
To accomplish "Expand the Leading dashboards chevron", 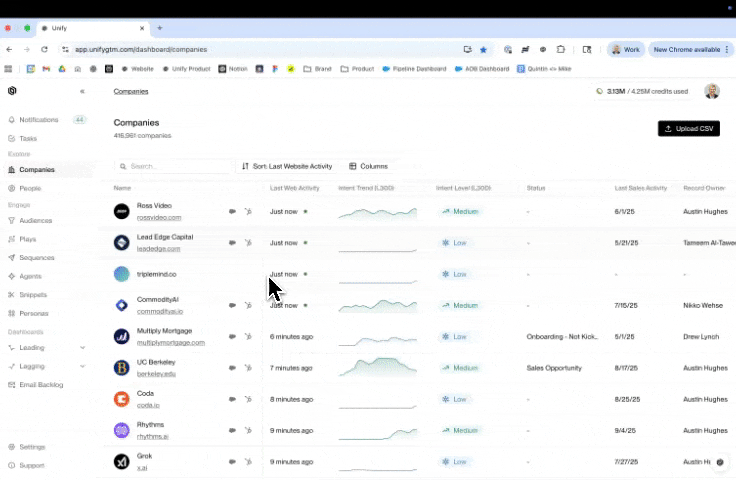I will [83, 348].
